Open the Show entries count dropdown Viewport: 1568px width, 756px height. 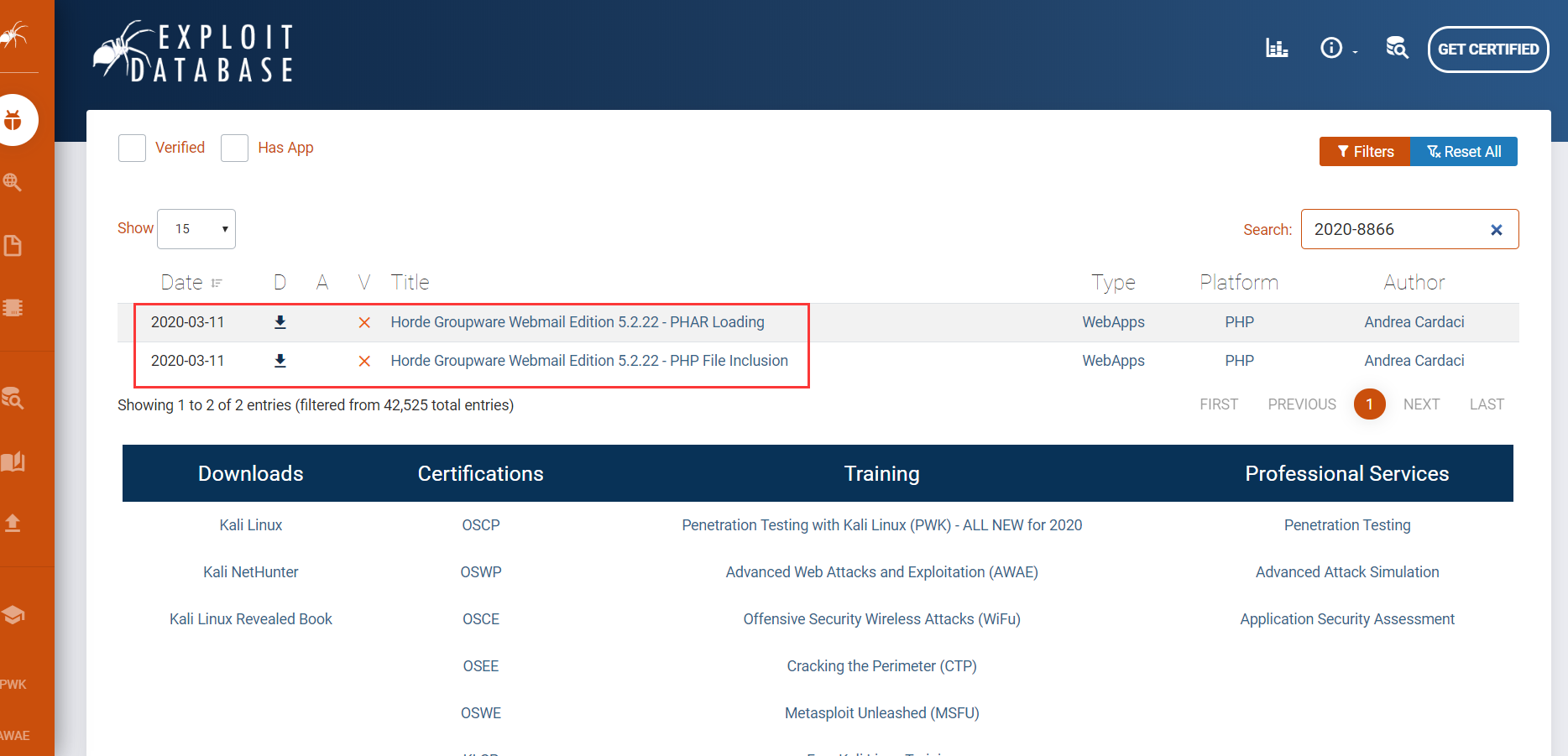click(x=196, y=228)
